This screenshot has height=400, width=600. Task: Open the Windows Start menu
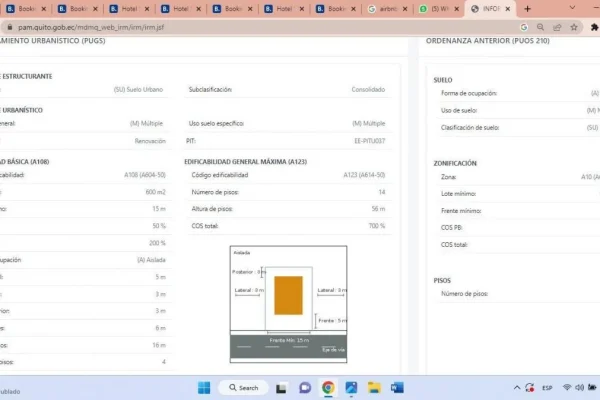pyautogui.click(x=203, y=387)
